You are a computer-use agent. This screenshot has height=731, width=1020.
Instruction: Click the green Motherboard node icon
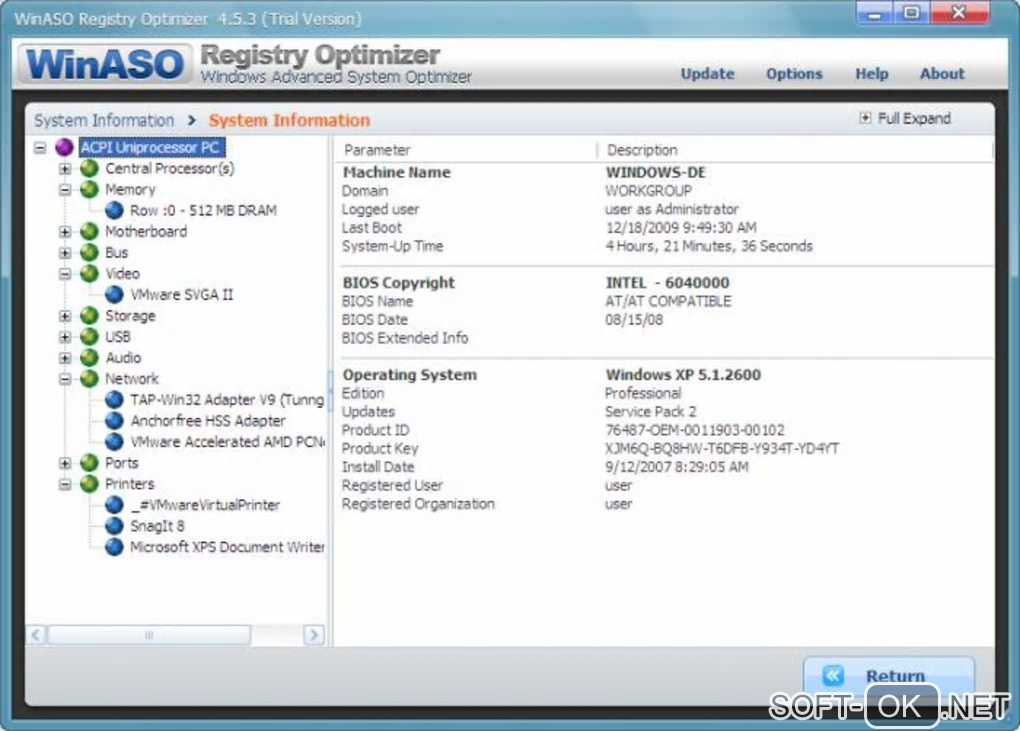point(89,232)
